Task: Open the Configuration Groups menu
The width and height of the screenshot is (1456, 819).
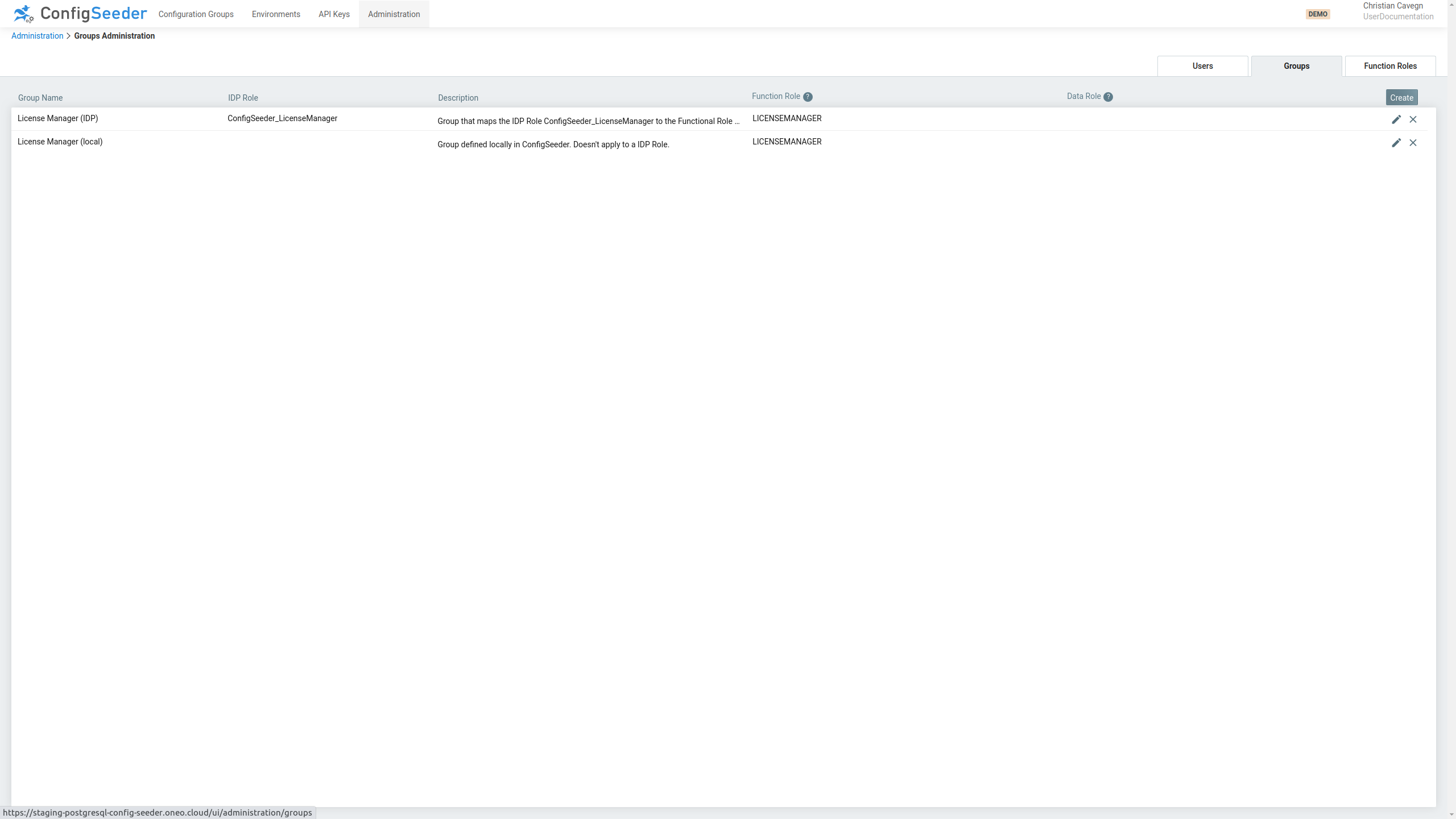Action: point(196,14)
